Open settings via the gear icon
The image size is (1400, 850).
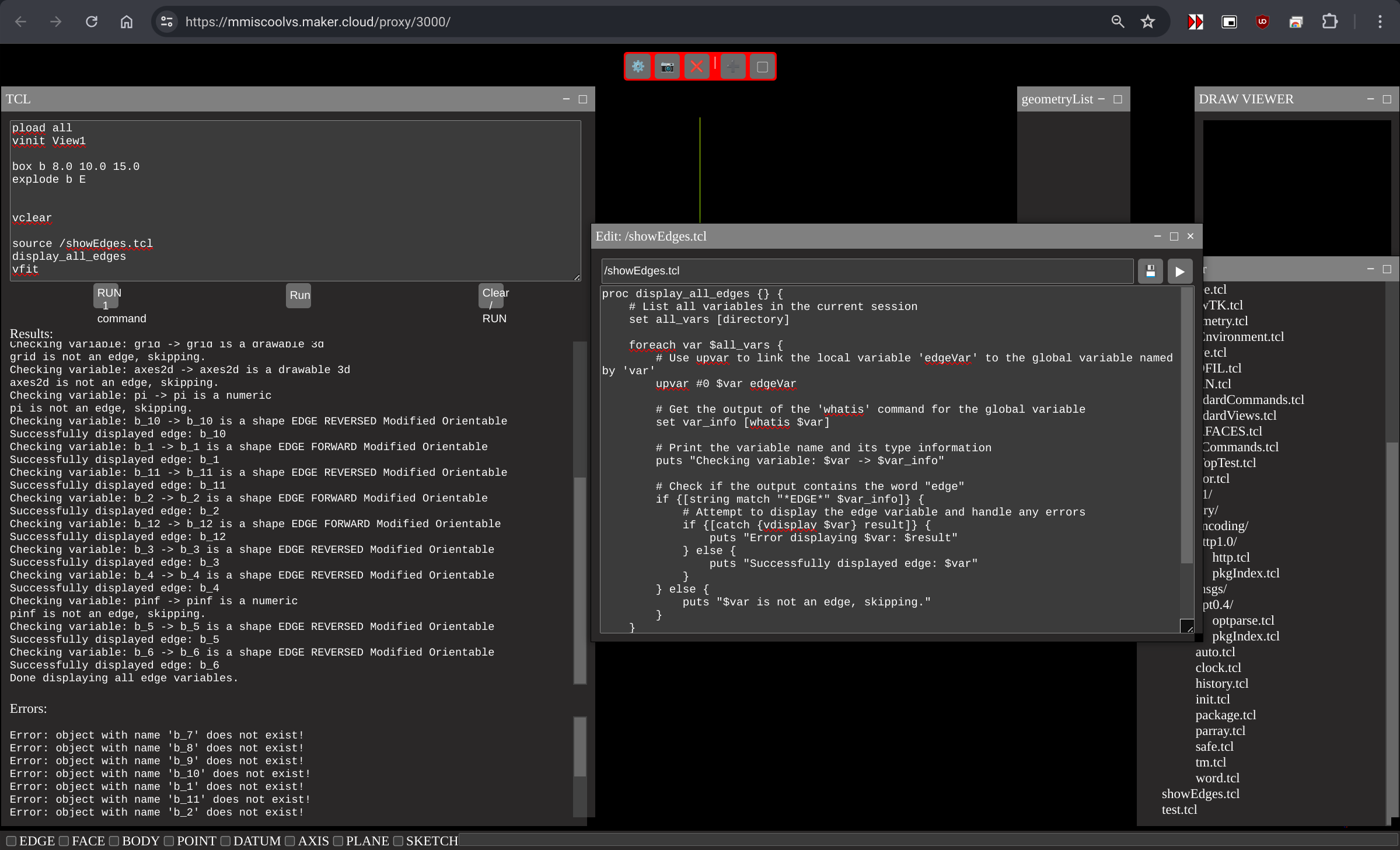click(638, 67)
